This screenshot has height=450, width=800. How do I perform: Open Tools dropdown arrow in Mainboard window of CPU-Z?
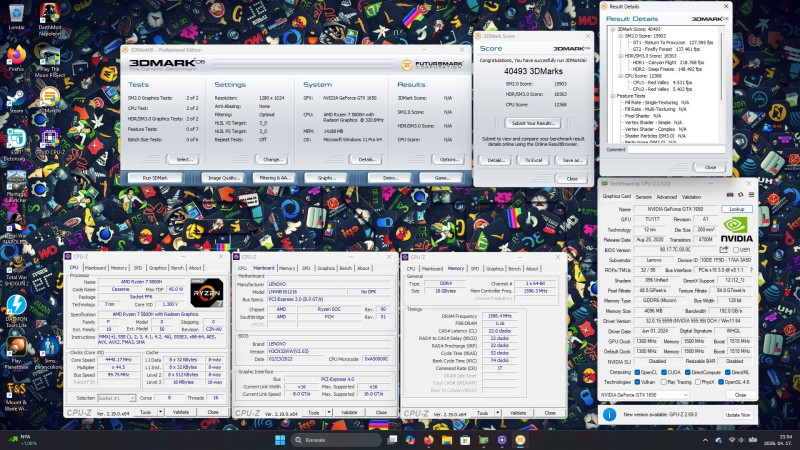click(329, 412)
